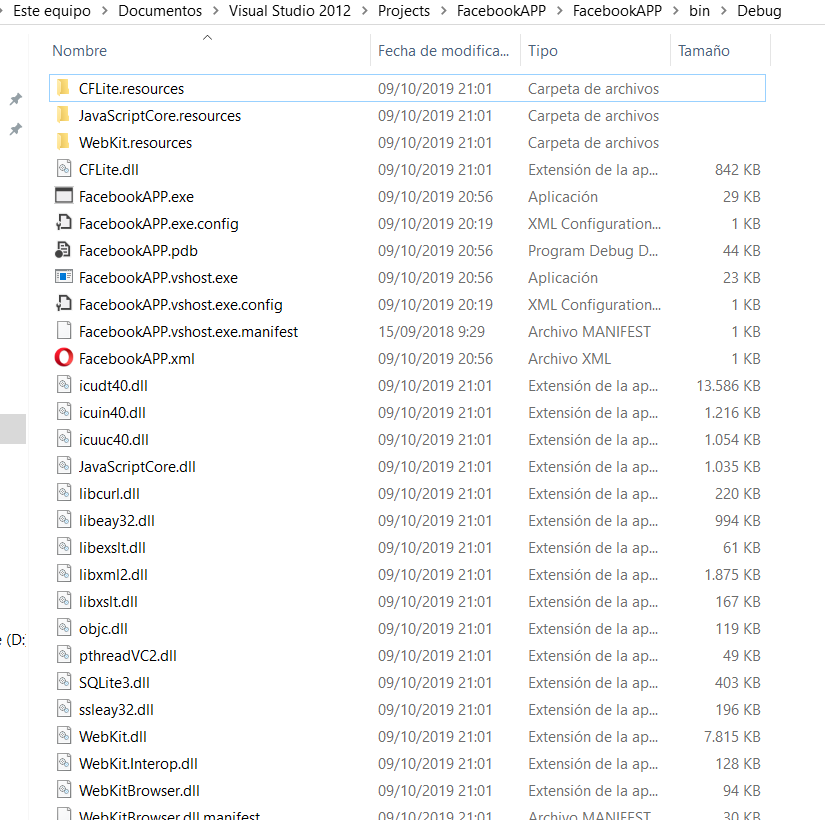This screenshot has width=825, height=830.
Task: Click the Archivo XML type cell
Action: (x=569, y=359)
